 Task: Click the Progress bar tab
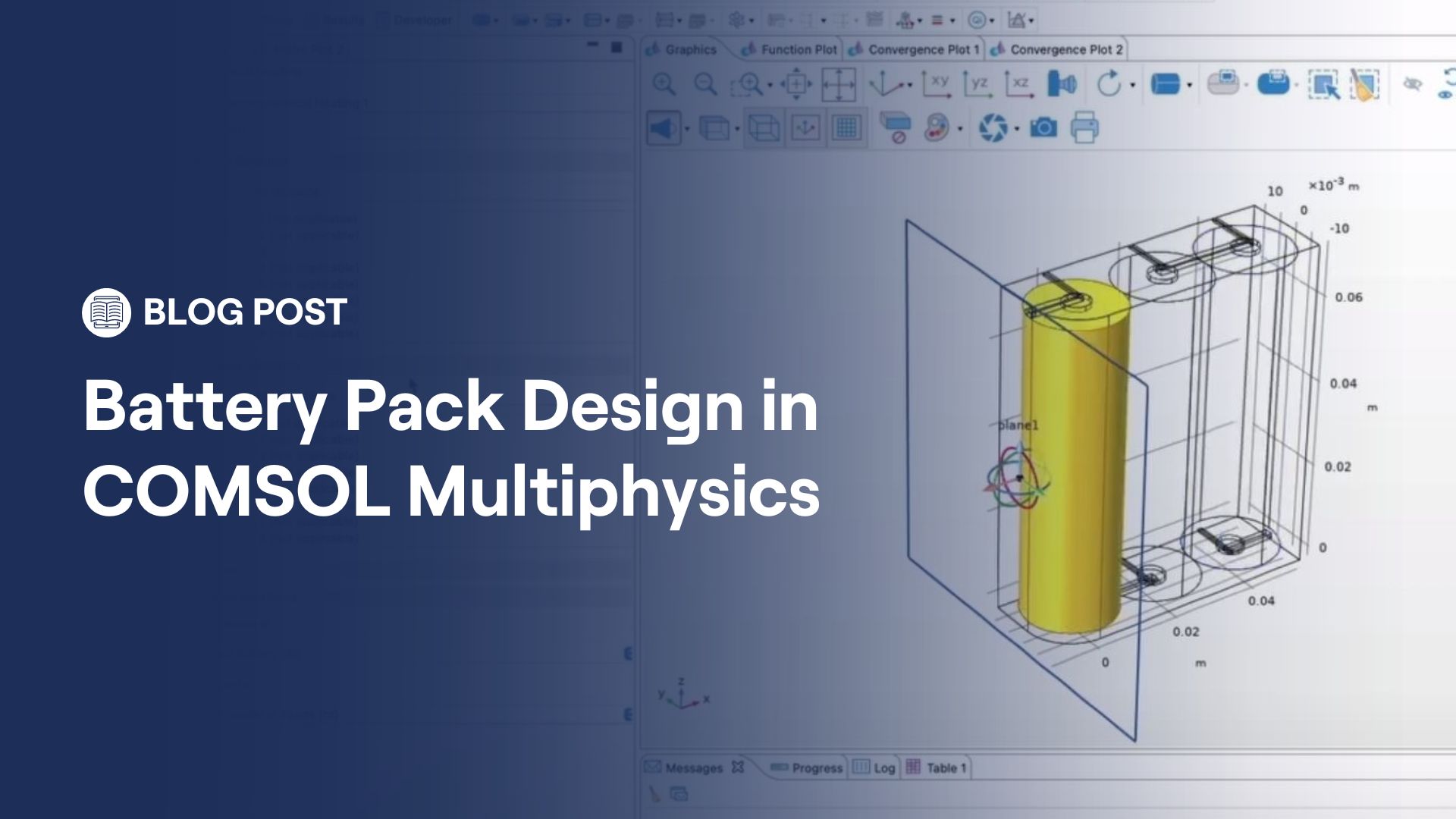click(813, 767)
